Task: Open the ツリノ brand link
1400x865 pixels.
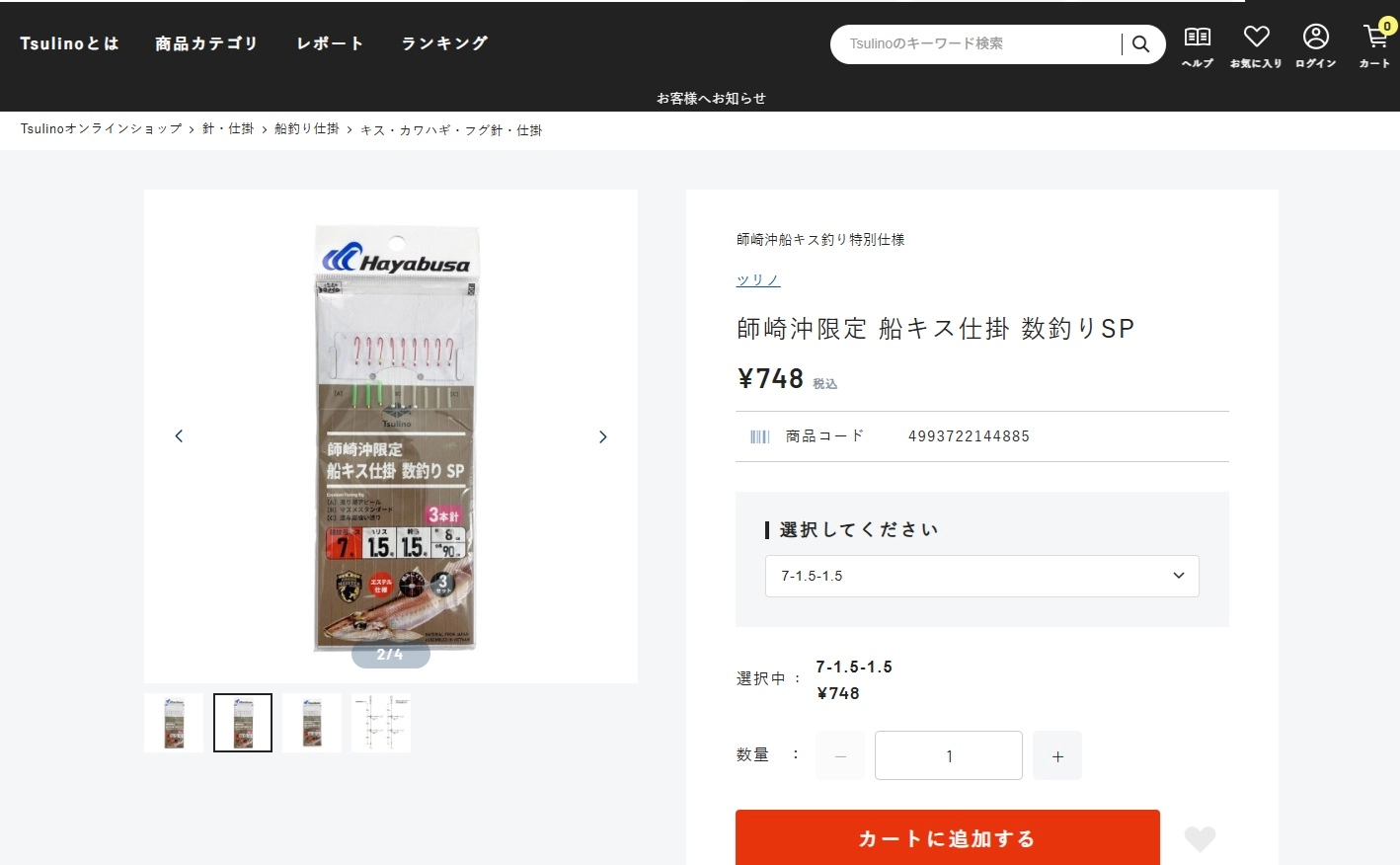Action: [x=758, y=280]
